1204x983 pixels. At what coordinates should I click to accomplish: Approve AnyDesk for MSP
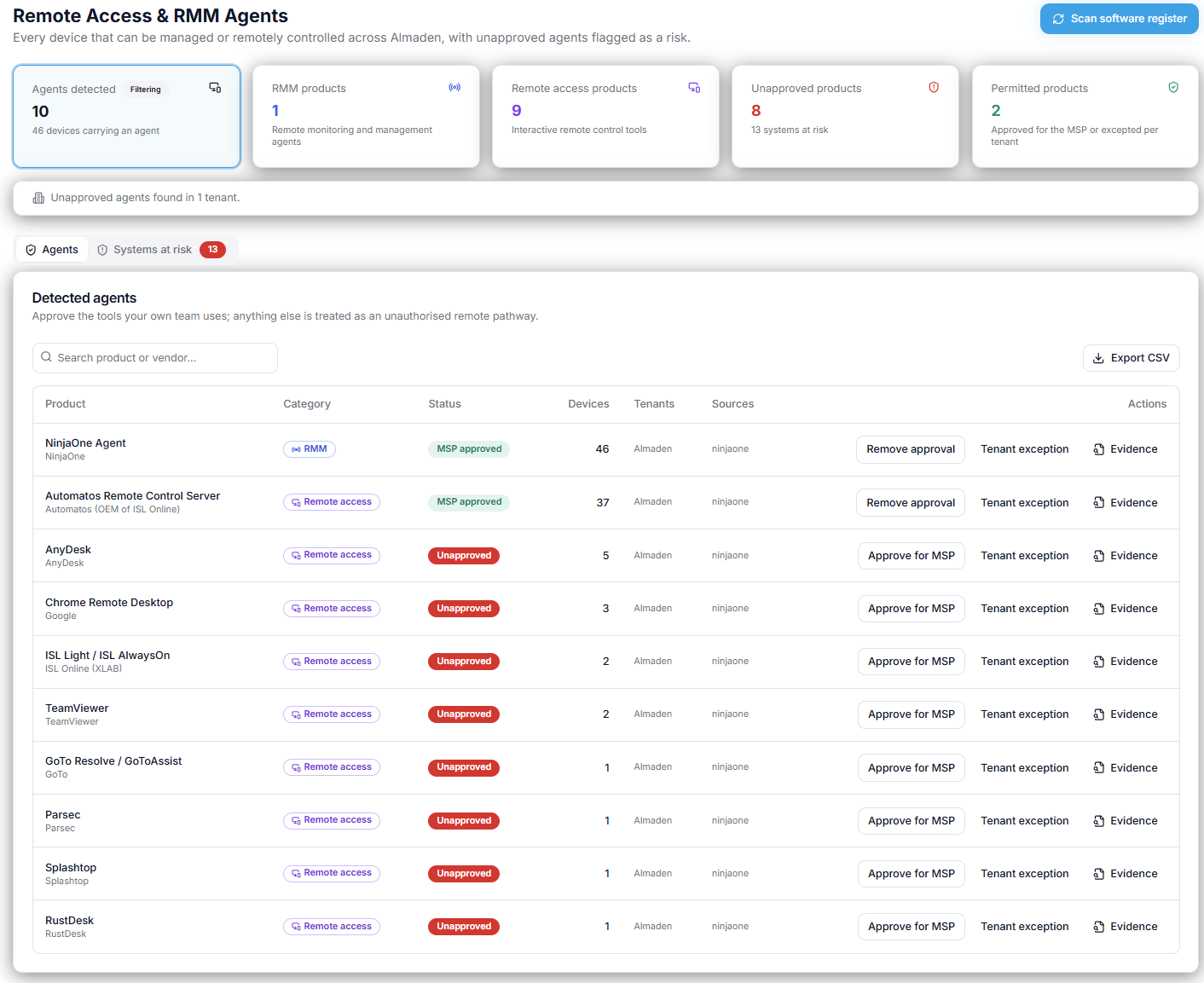(912, 556)
